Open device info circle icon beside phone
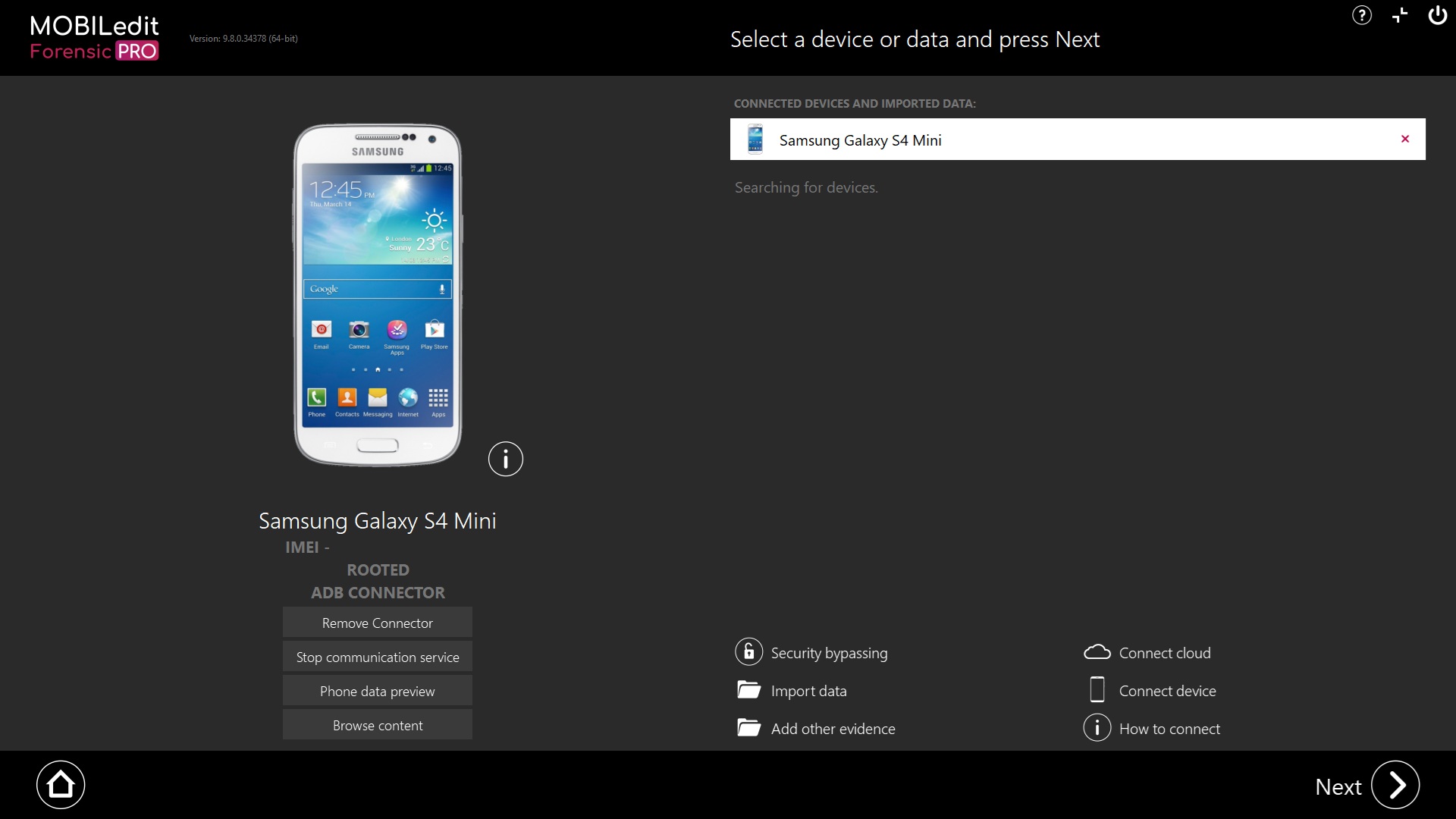The image size is (1456, 819). 506,459
